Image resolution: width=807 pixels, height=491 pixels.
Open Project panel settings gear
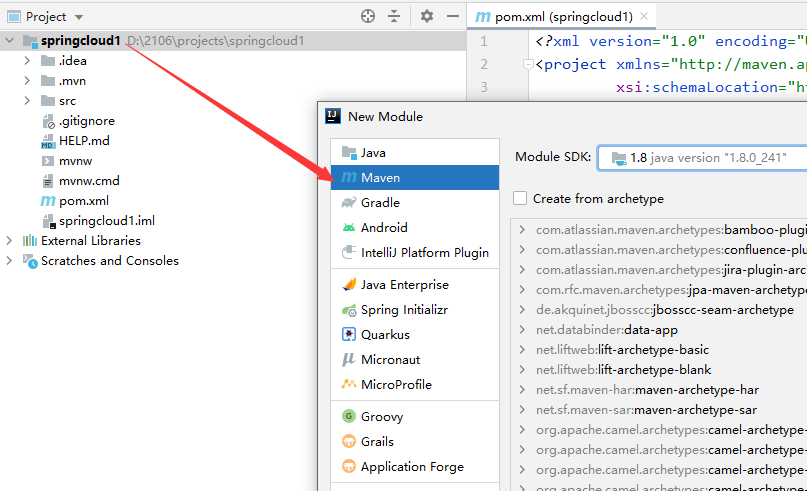pos(427,16)
